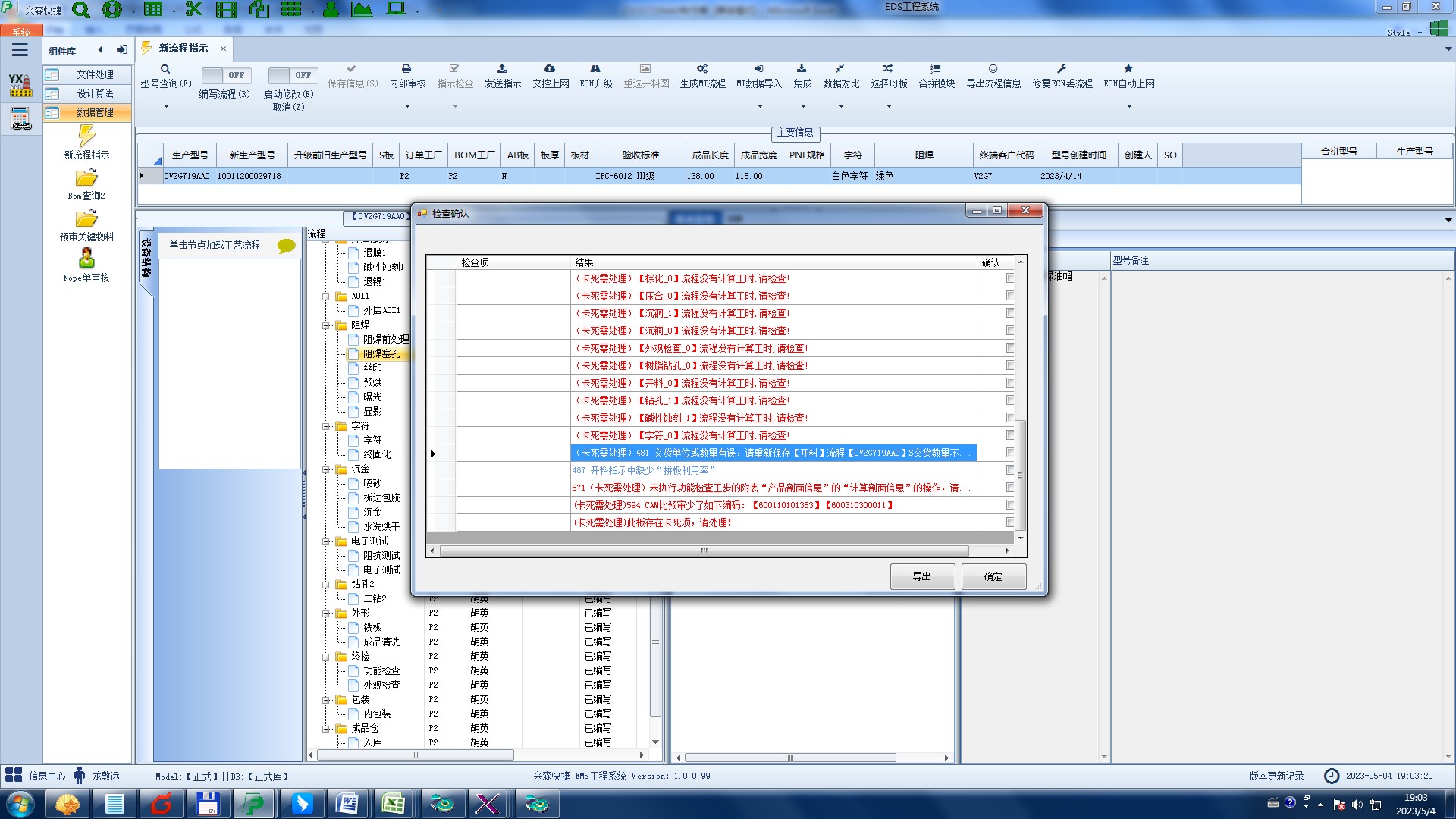This screenshot has width=1456, height=819.
Task: Click 生产型号 column header
Action: [x=190, y=155]
